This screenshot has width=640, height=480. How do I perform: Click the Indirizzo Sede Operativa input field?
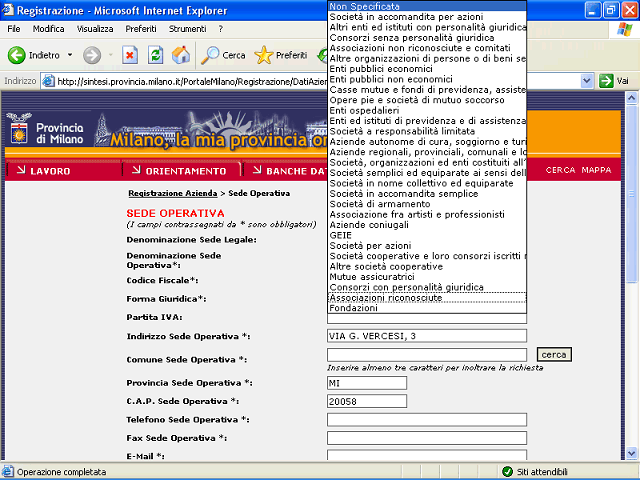coord(427,336)
